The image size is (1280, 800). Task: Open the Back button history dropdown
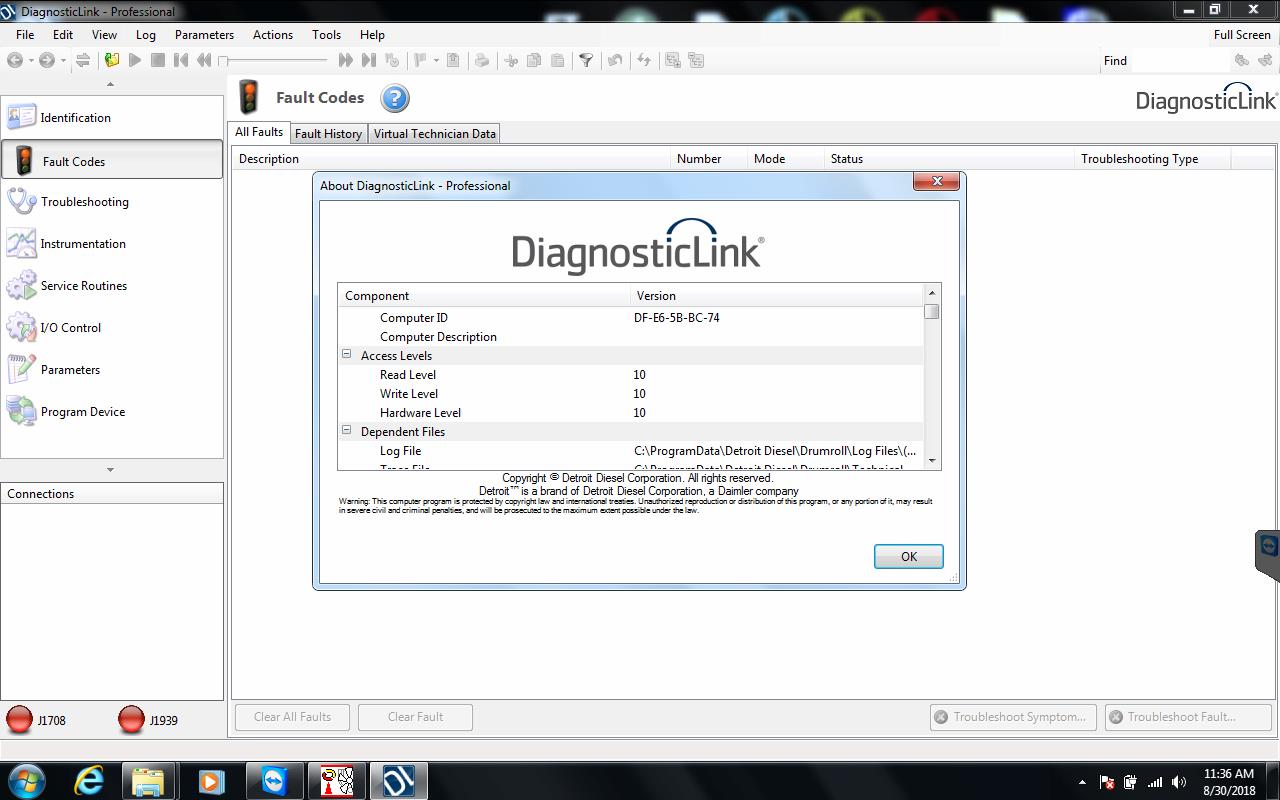pos(30,60)
